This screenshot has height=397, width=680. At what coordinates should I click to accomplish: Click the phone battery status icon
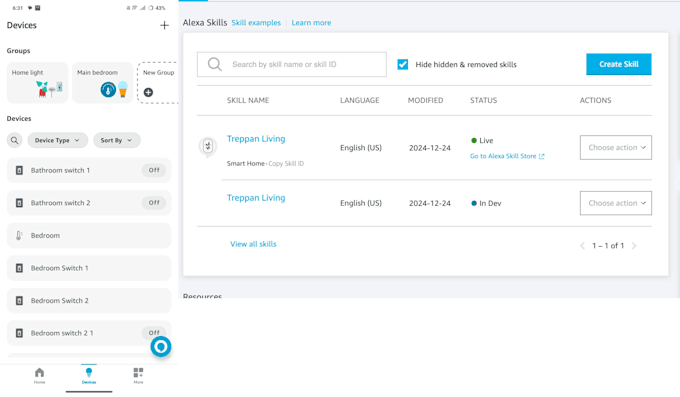[x=151, y=8]
